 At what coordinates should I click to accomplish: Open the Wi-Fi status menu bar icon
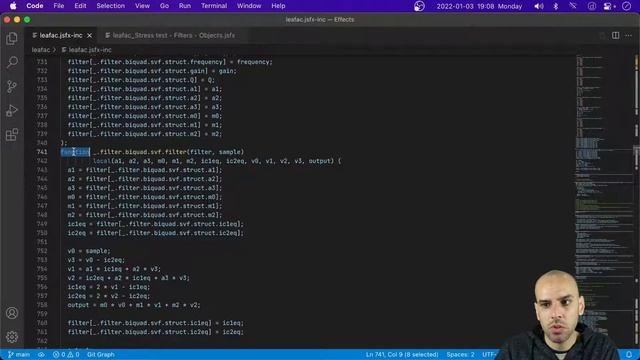(x=573, y=6)
